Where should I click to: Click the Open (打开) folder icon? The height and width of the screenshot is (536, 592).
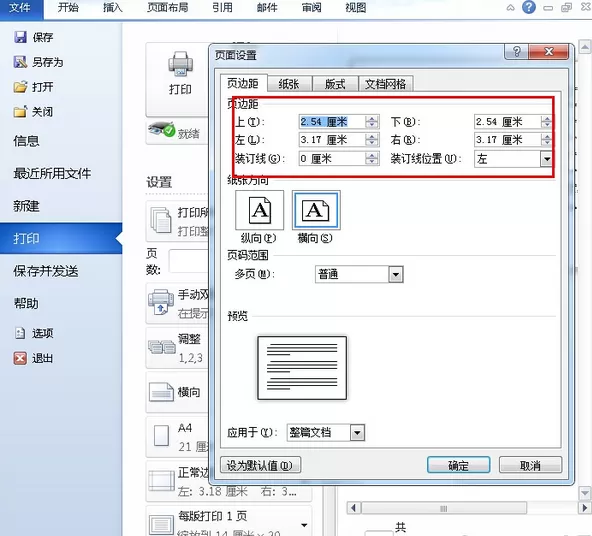(20, 87)
